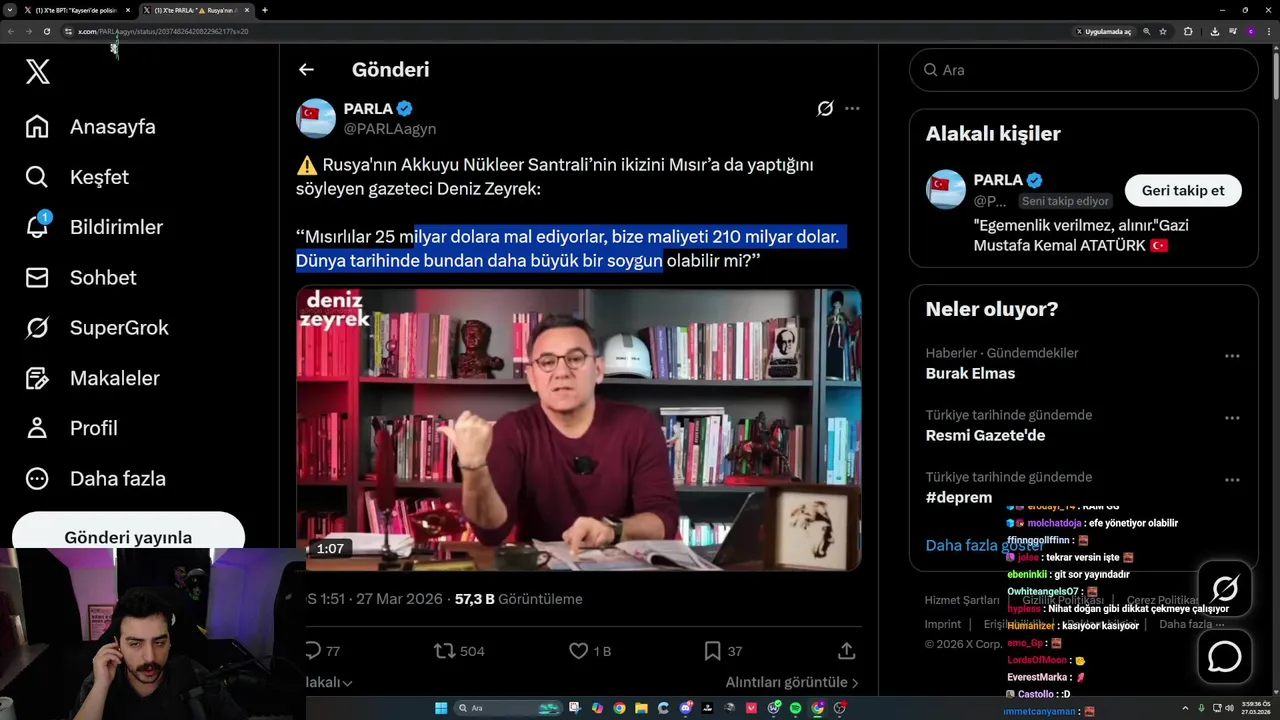
Task: Open the post's three-dot more menu
Action: pyautogui.click(x=852, y=108)
